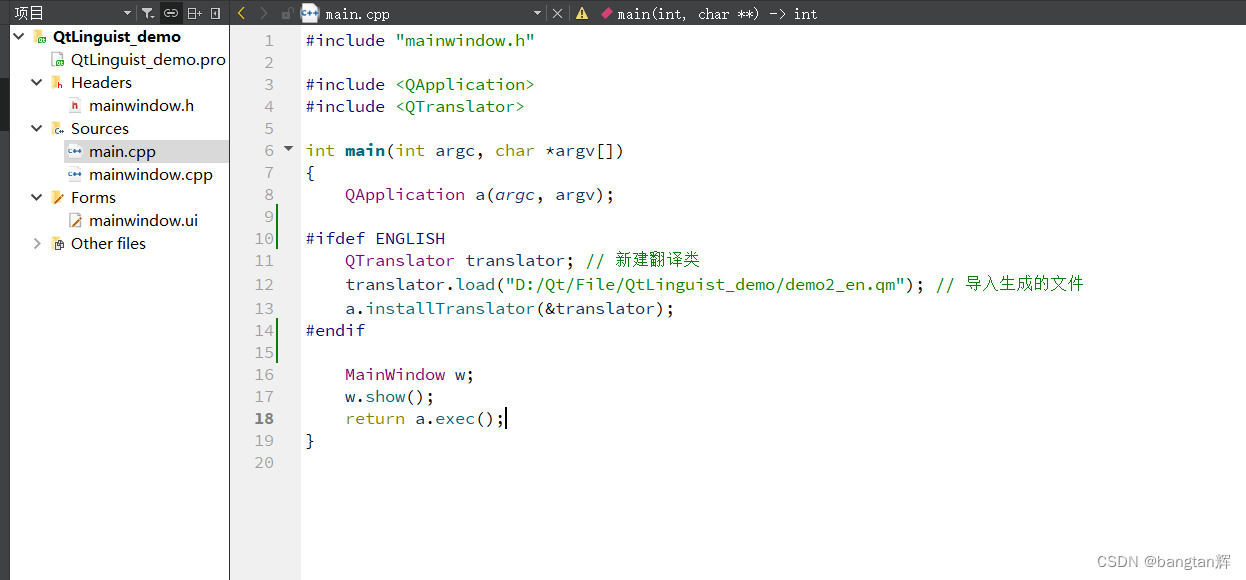Click on <QTranslator> include text

pyautogui.click(x=460, y=106)
